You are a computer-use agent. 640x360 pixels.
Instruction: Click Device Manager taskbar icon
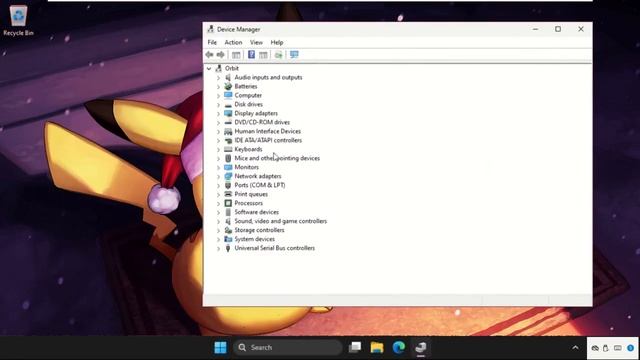[x=421, y=347]
